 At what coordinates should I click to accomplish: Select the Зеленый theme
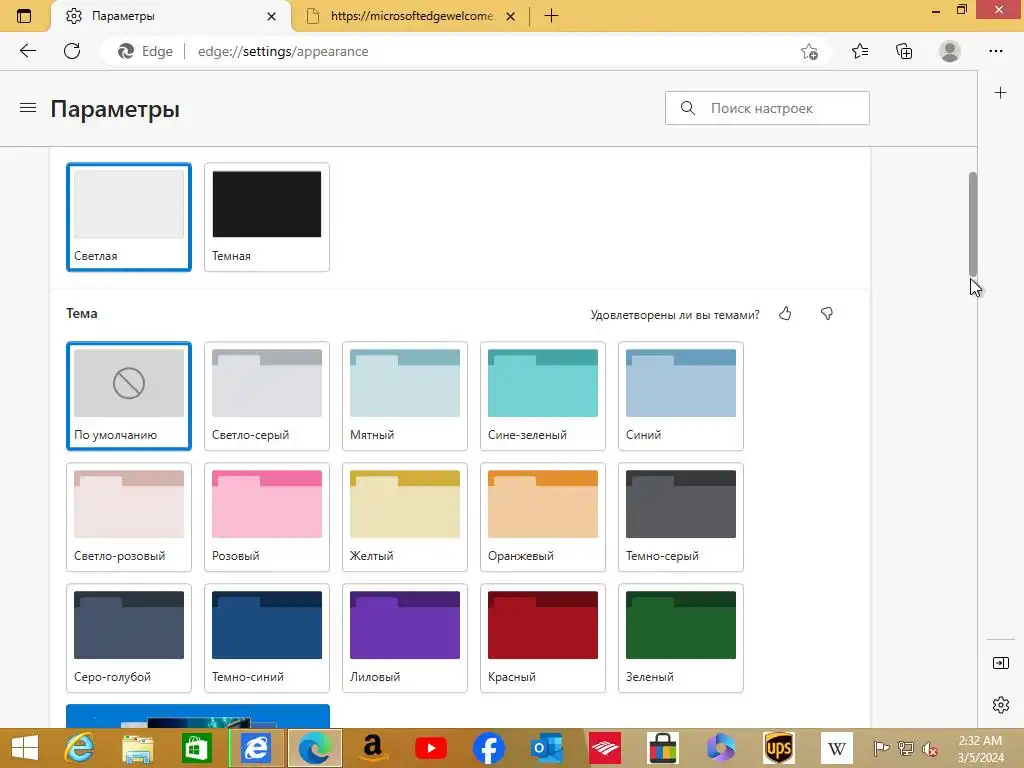coord(680,638)
